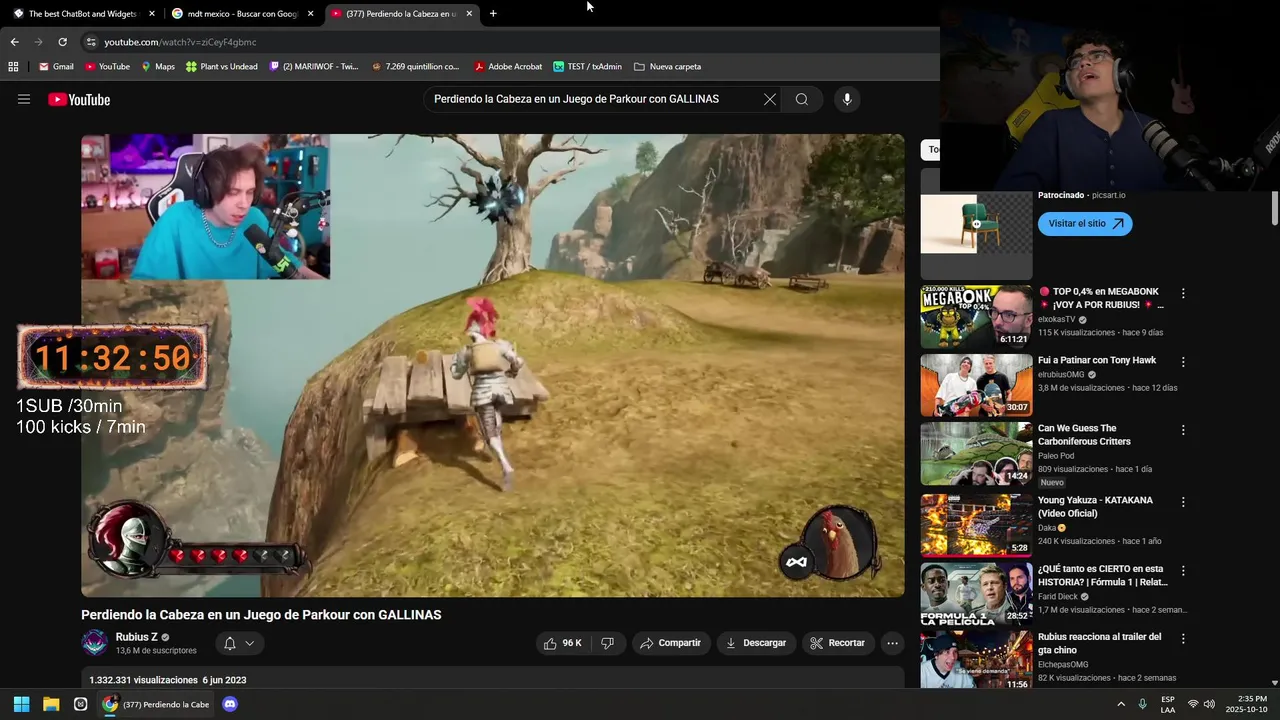
Task: Click 1.332.331 visualizaciones description line
Action: pos(168,680)
